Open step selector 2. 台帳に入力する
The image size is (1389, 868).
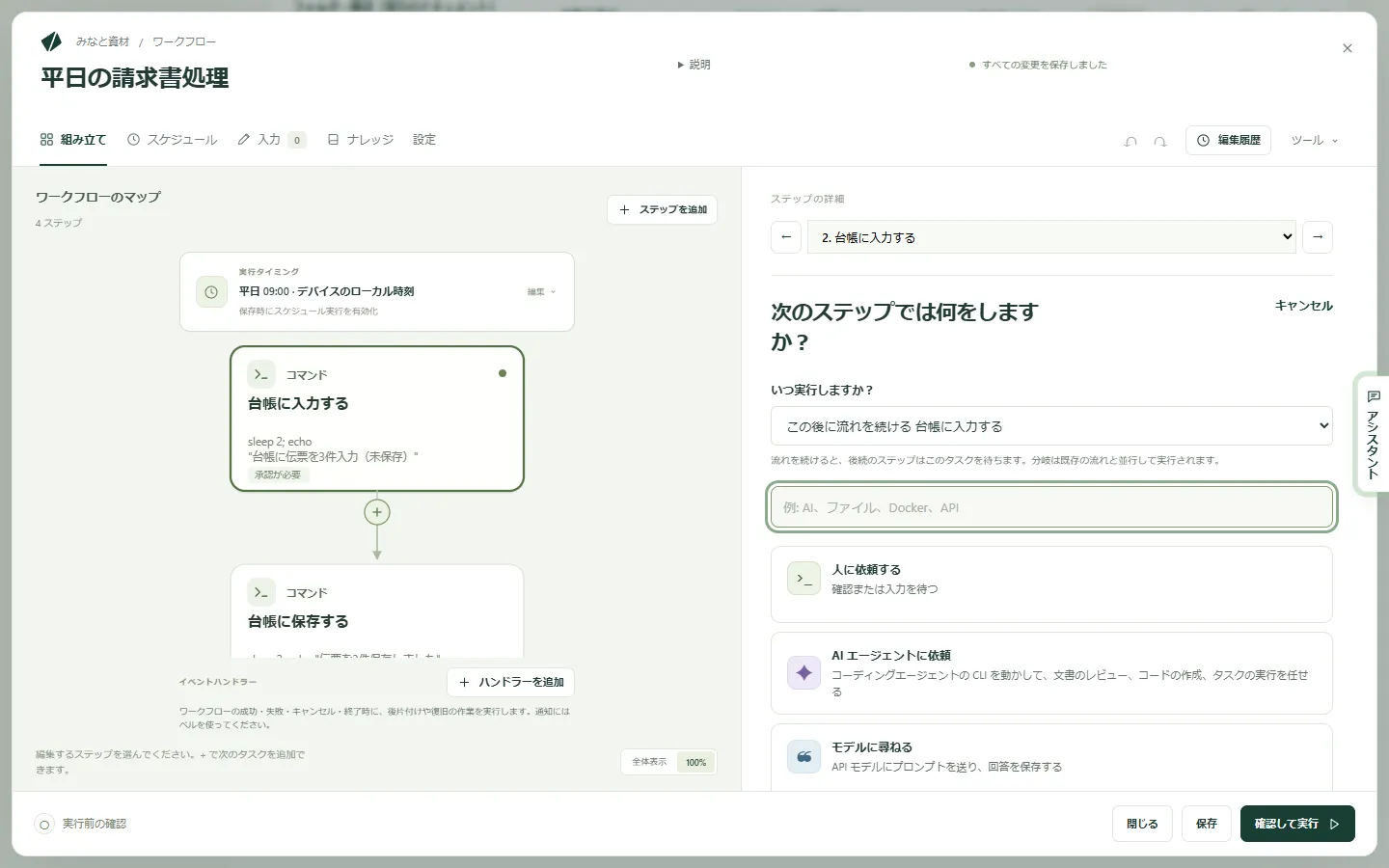[x=1051, y=237]
